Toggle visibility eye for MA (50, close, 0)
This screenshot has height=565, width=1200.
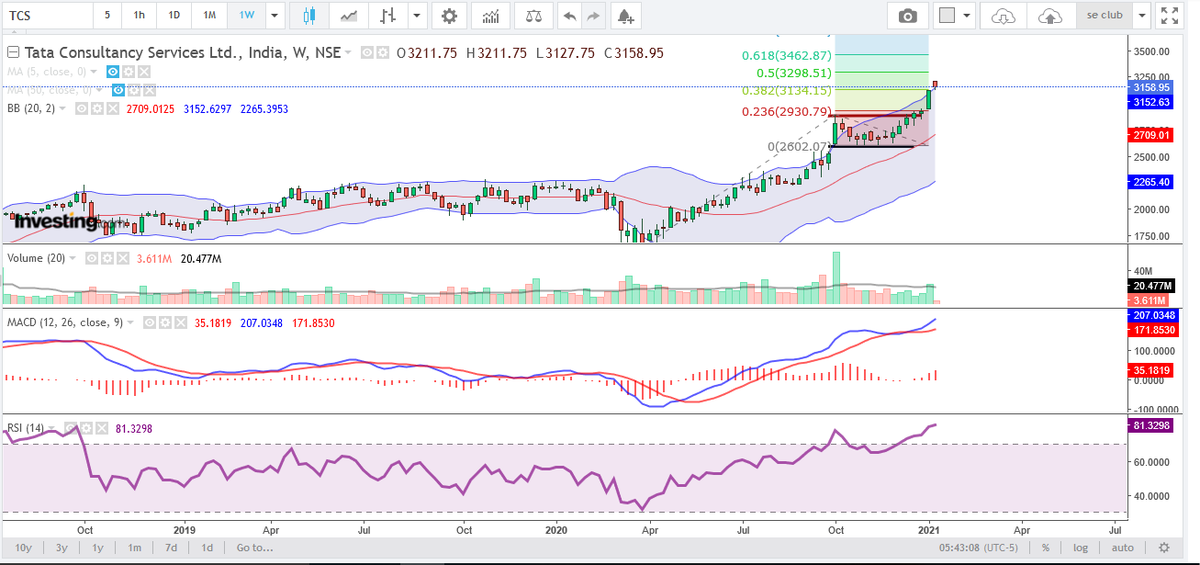point(119,90)
